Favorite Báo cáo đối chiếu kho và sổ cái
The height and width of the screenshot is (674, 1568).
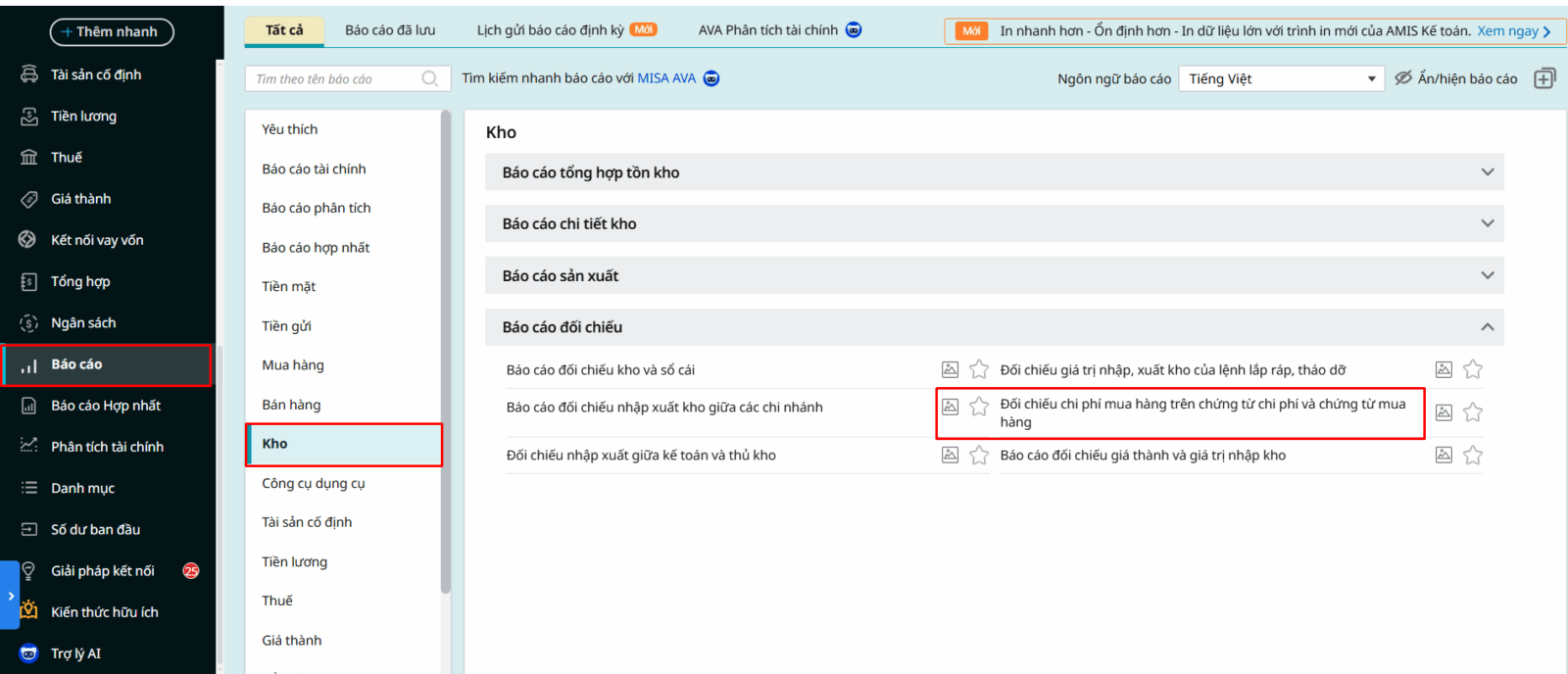click(x=979, y=369)
